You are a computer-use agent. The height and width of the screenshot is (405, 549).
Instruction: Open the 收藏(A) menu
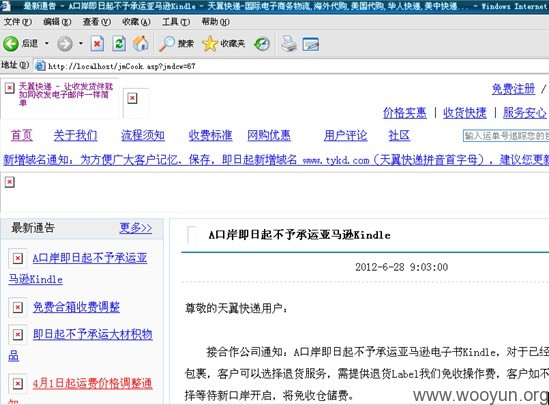click(x=136, y=22)
